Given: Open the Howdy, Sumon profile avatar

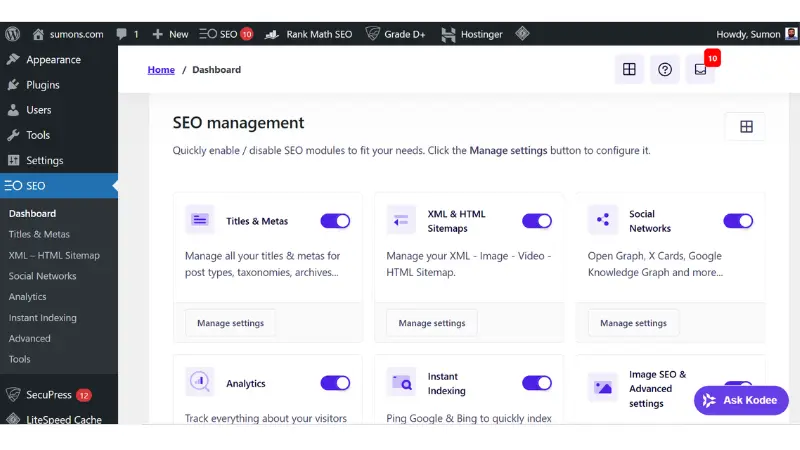Looking at the screenshot, I should click(791, 34).
